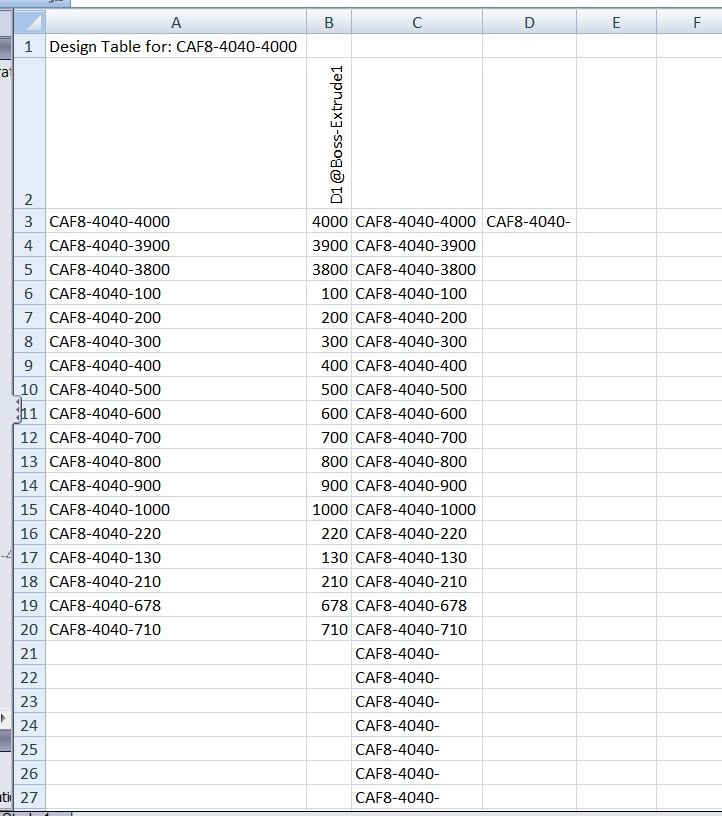Click cell 'Design Table for: CAF8-4040-4000'
This screenshot has height=816, width=722.
tap(176, 46)
